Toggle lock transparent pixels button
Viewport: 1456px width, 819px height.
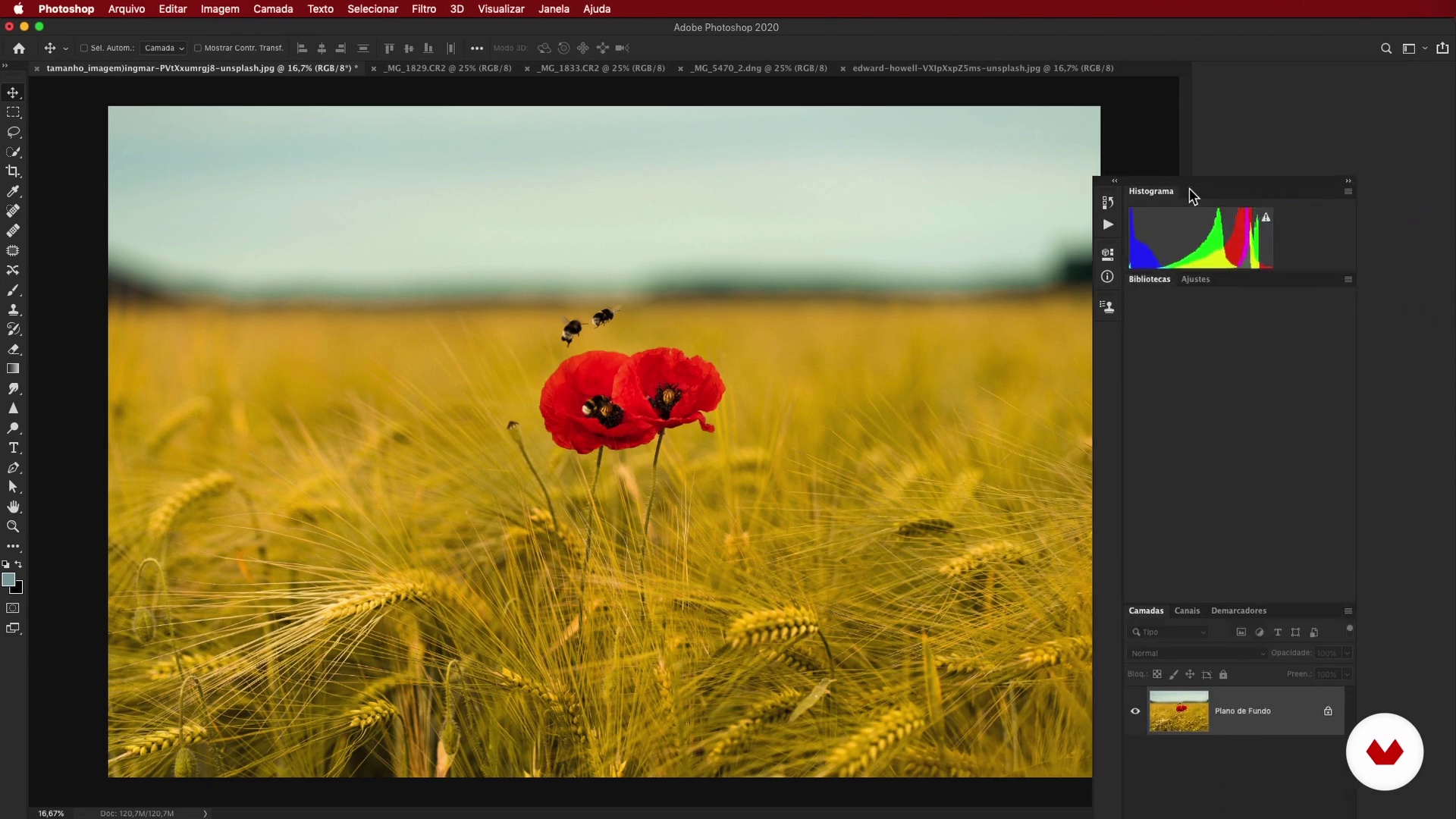[x=1157, y=674]
